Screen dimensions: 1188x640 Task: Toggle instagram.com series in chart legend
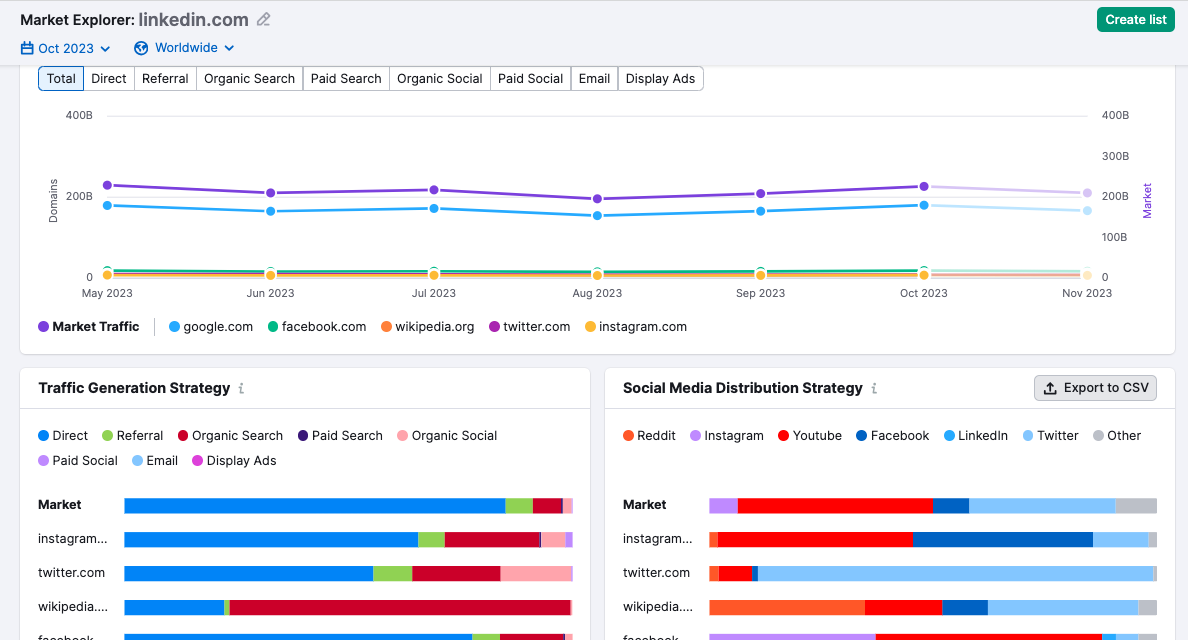point(636,326)
